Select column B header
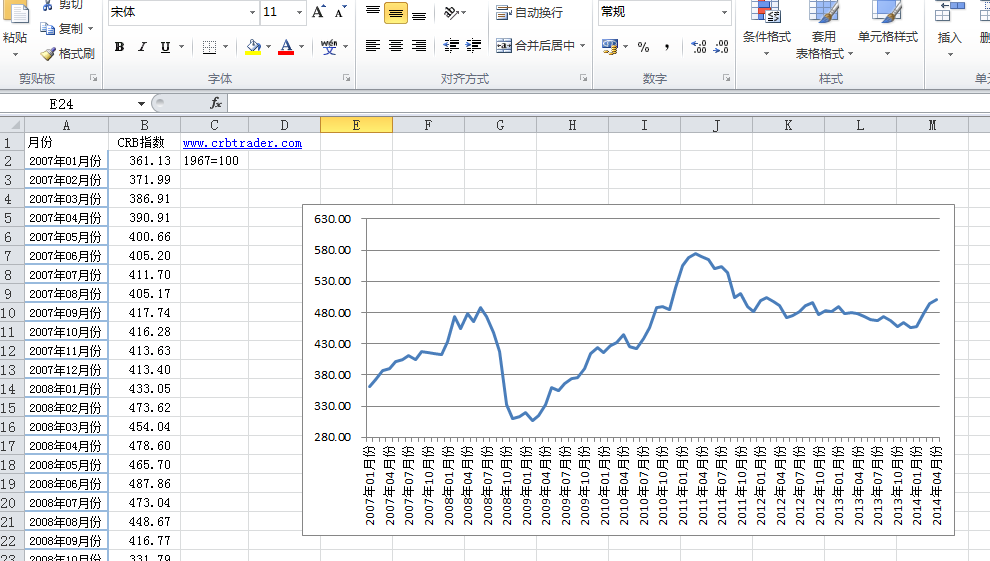Viewport: 990px width, 561px height. click(x=145, y=125)
